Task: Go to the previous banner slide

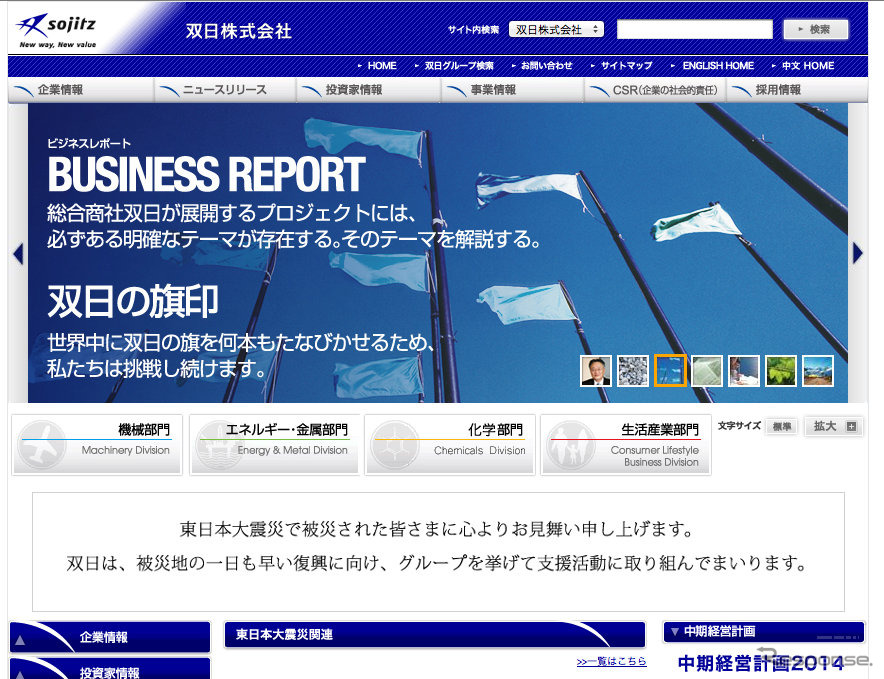Action: click(17, 254)
